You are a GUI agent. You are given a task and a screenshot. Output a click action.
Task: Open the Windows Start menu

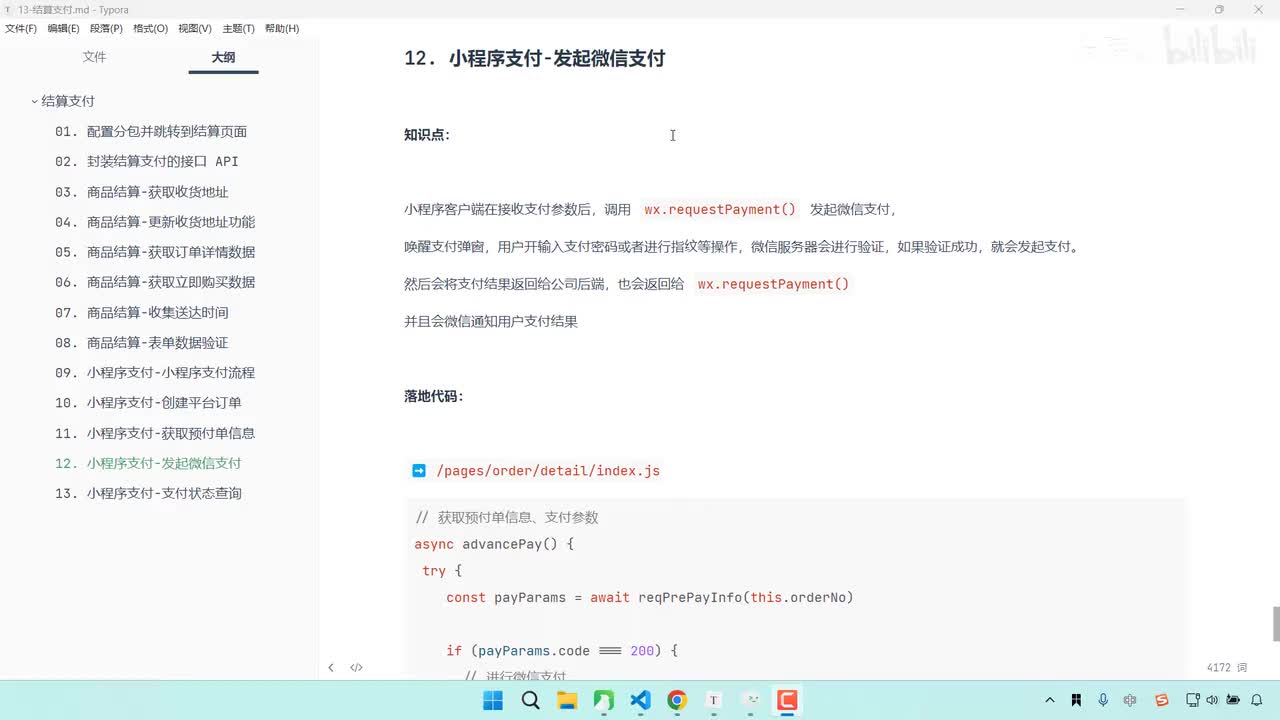(493, 700)
